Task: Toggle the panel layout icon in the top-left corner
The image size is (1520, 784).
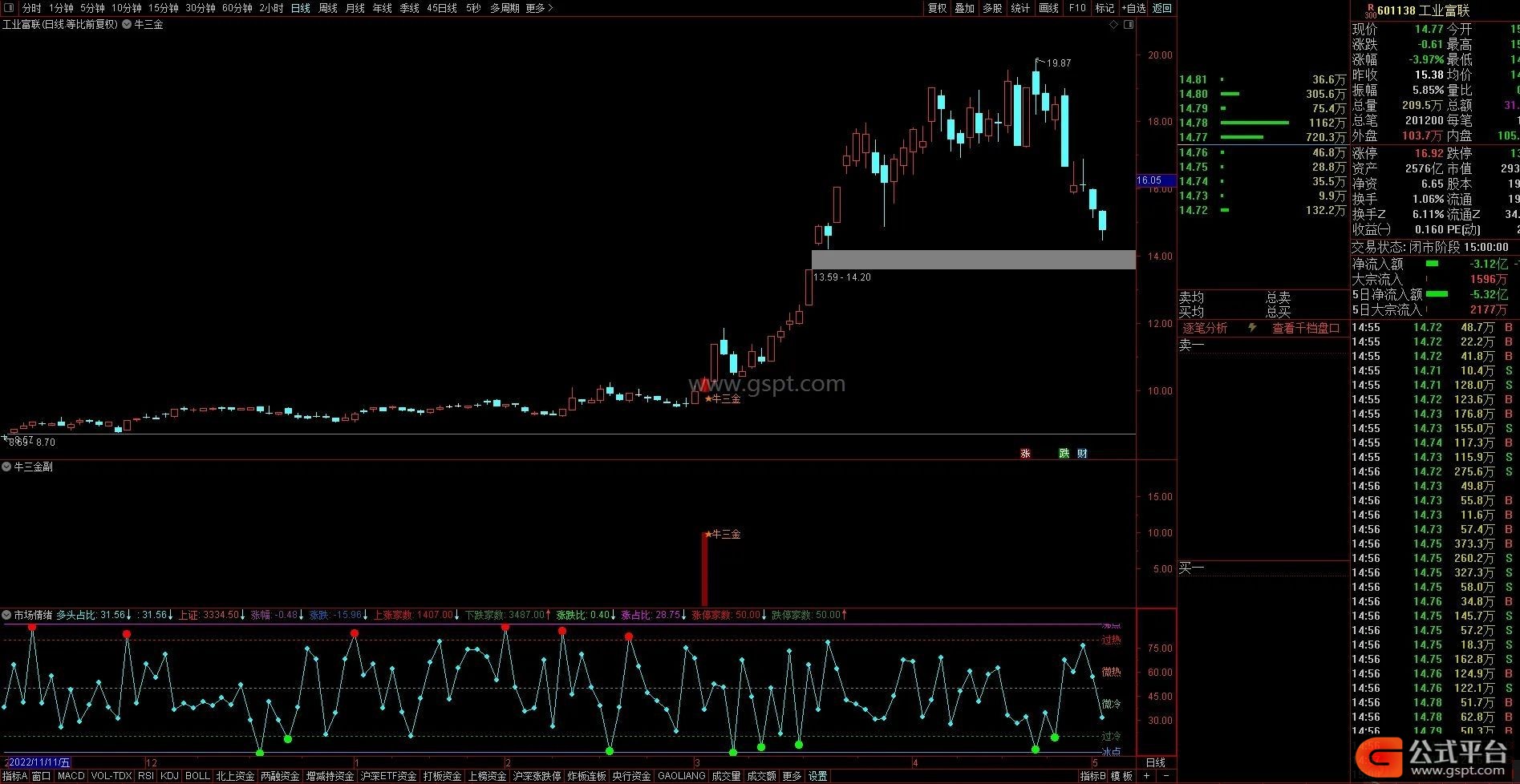Action: 9,8
